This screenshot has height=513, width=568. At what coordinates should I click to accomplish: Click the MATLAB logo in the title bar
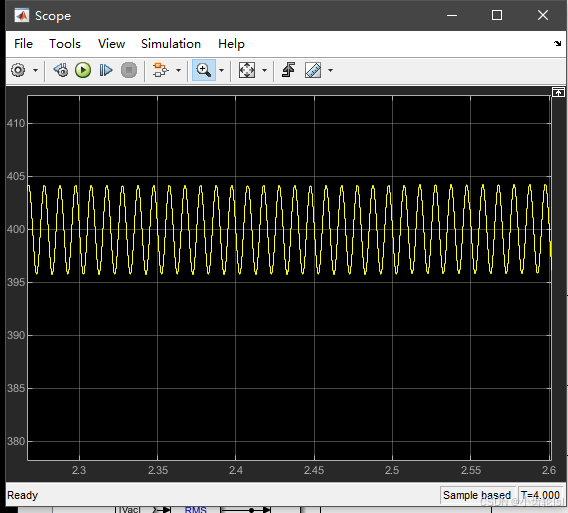tap(21, 16)
